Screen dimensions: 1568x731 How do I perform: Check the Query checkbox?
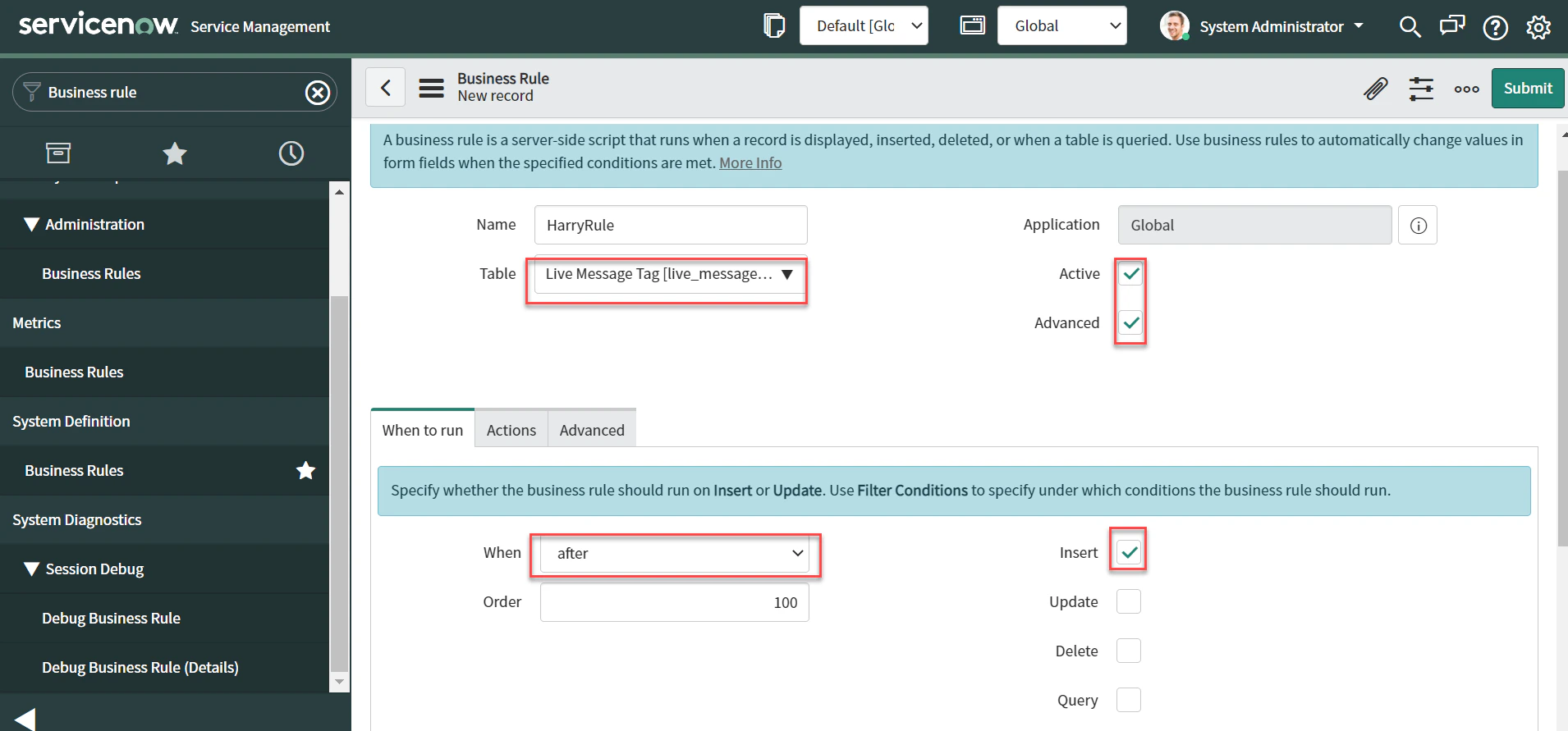pos(1129,700)
